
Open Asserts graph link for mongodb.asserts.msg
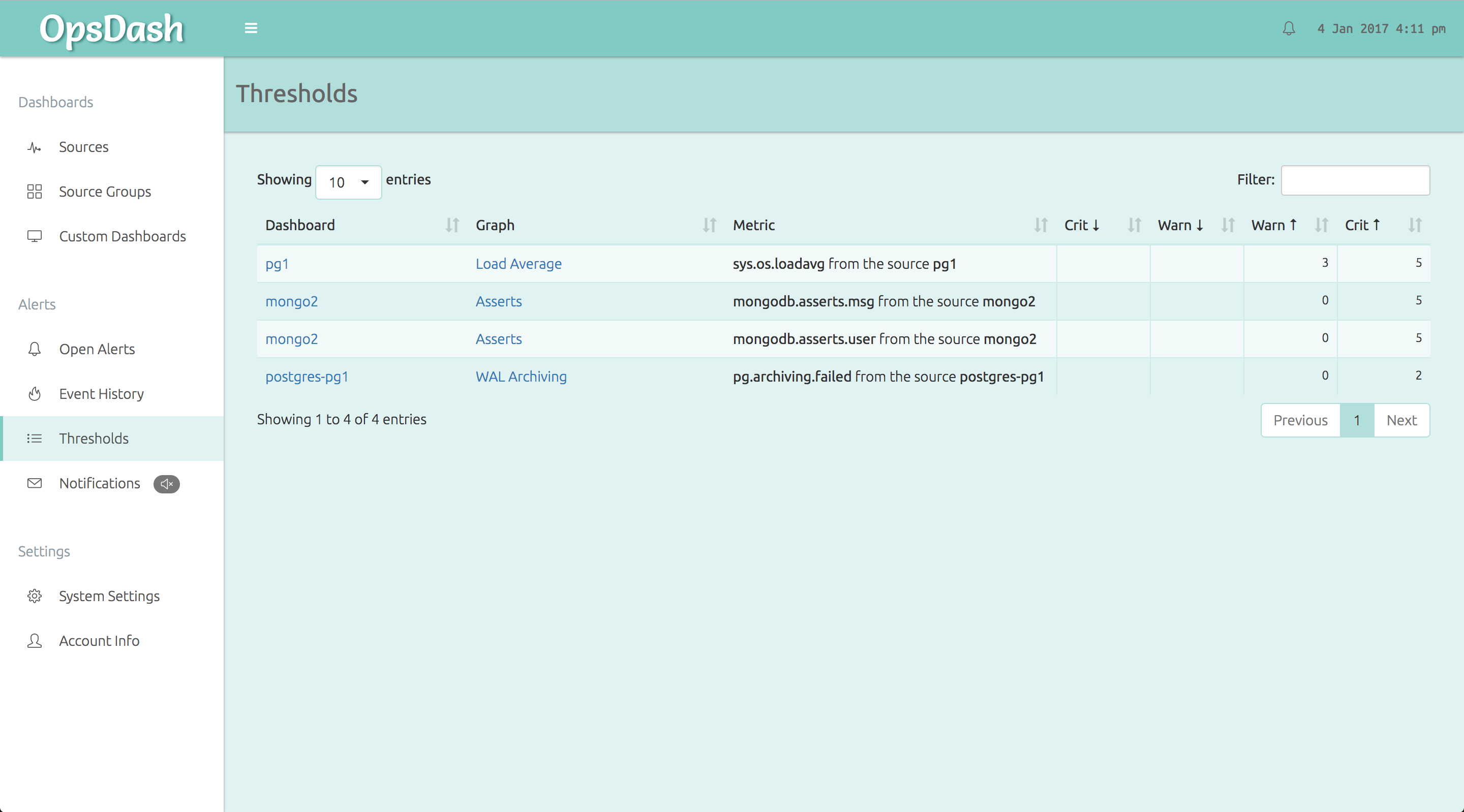498,301
